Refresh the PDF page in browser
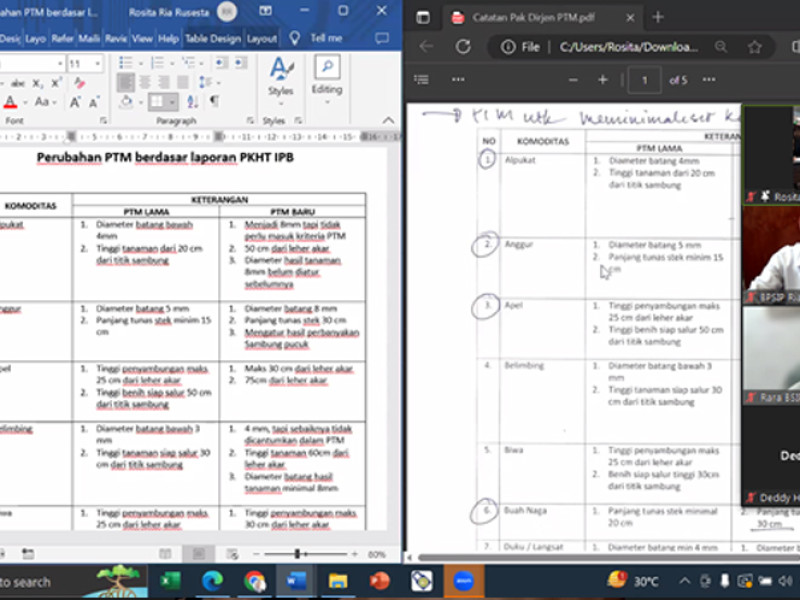The width and height of the screenshot is (800, 600). coord(463,47)
